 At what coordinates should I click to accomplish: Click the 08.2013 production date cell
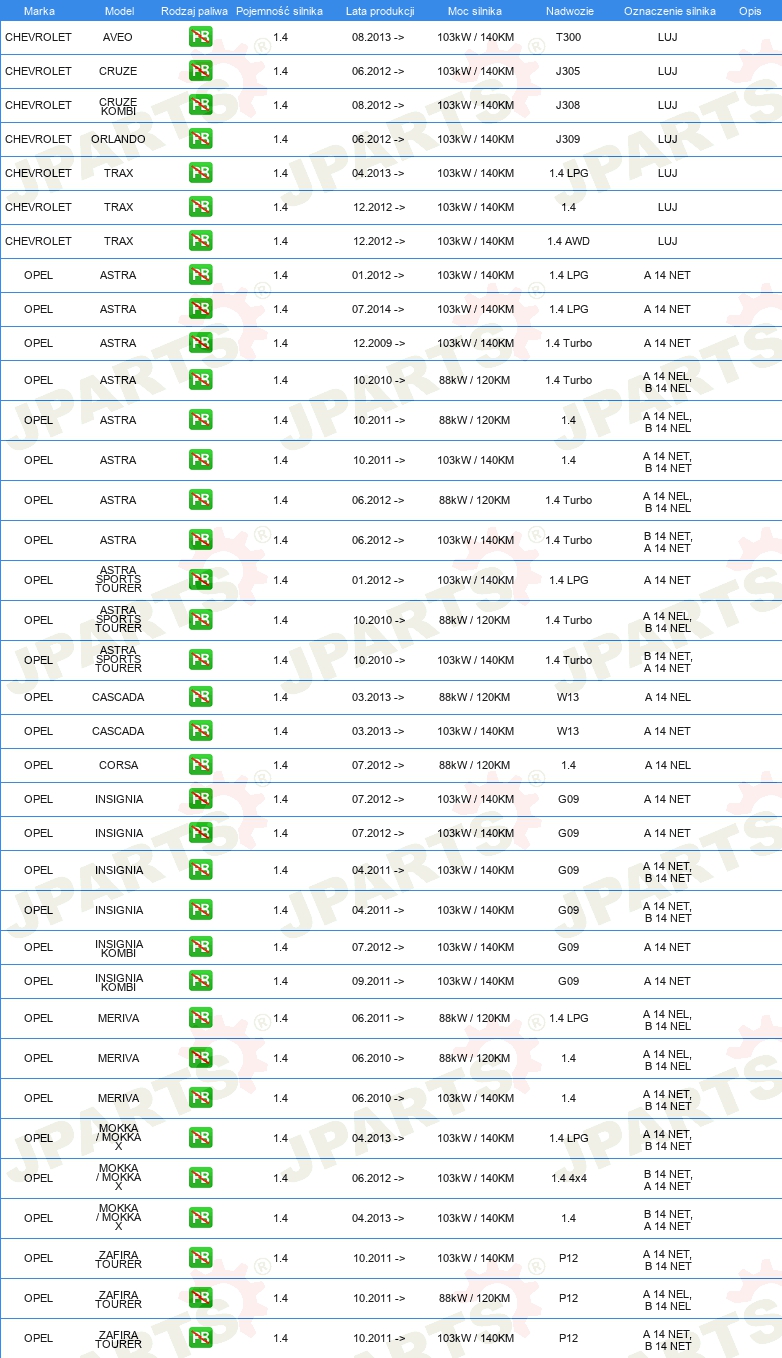[x=378, y=37]
